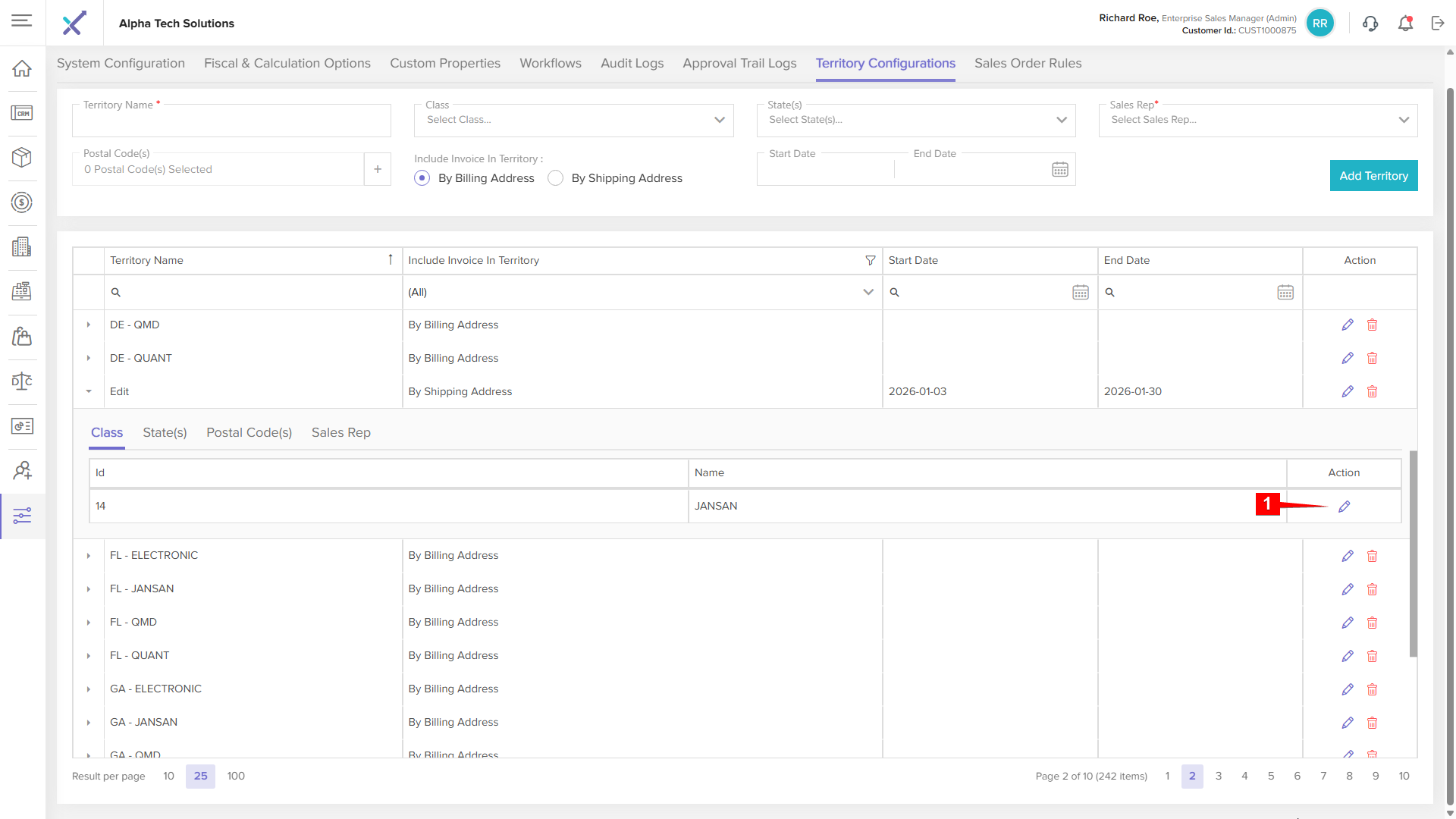Click the headset support icon
The image size is (1456, 819).
click(x=1370, y=24)
